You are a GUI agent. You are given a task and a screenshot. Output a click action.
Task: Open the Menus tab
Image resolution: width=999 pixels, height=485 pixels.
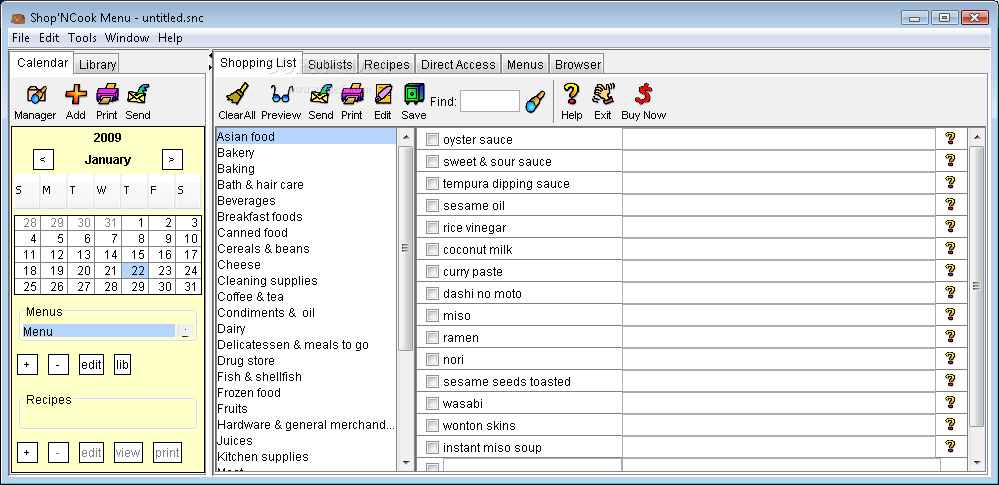[x=525, y=64]
